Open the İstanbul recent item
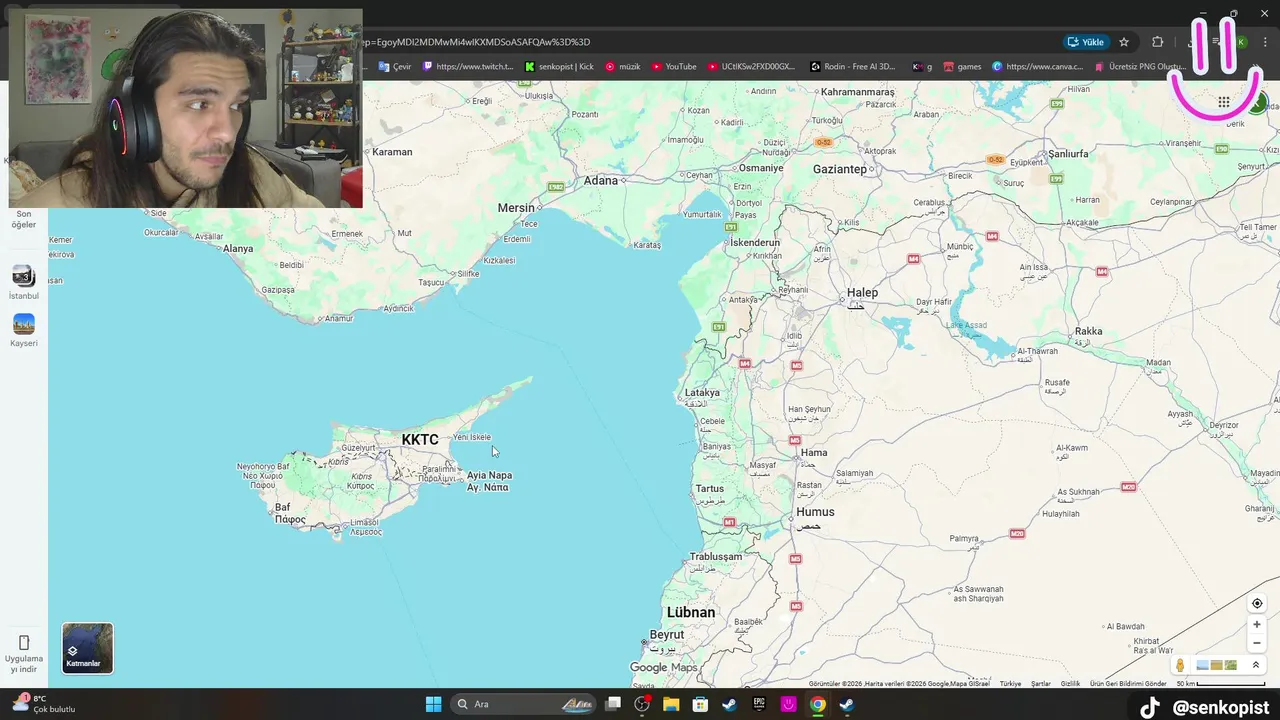This screenshot has height=720, width=1280. tap(23, 282)
